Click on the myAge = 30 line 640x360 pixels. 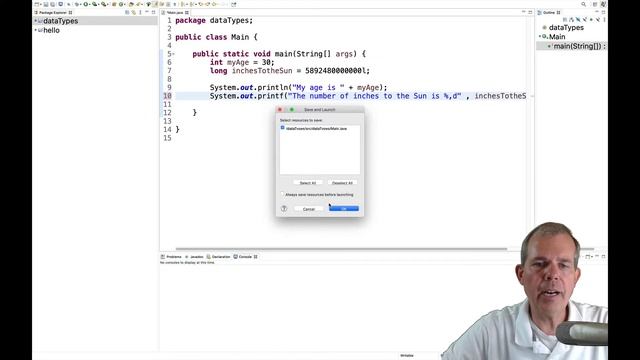coord(242,62)
